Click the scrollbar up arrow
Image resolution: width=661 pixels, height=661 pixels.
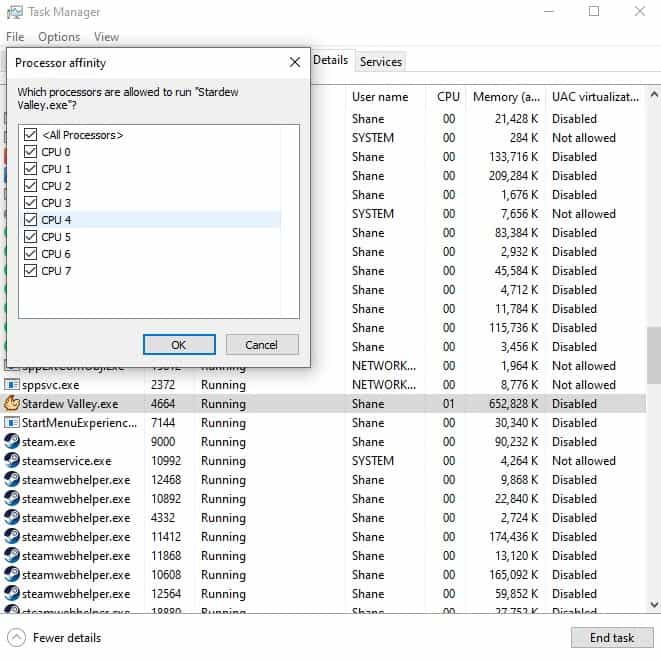654,95
